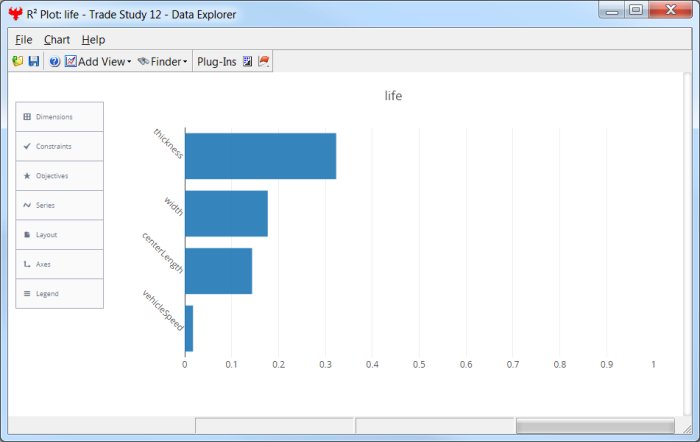This screenshot has width=700, height=442.
Task: Click the thickness bar in the chart
Action: click(260, 156)
